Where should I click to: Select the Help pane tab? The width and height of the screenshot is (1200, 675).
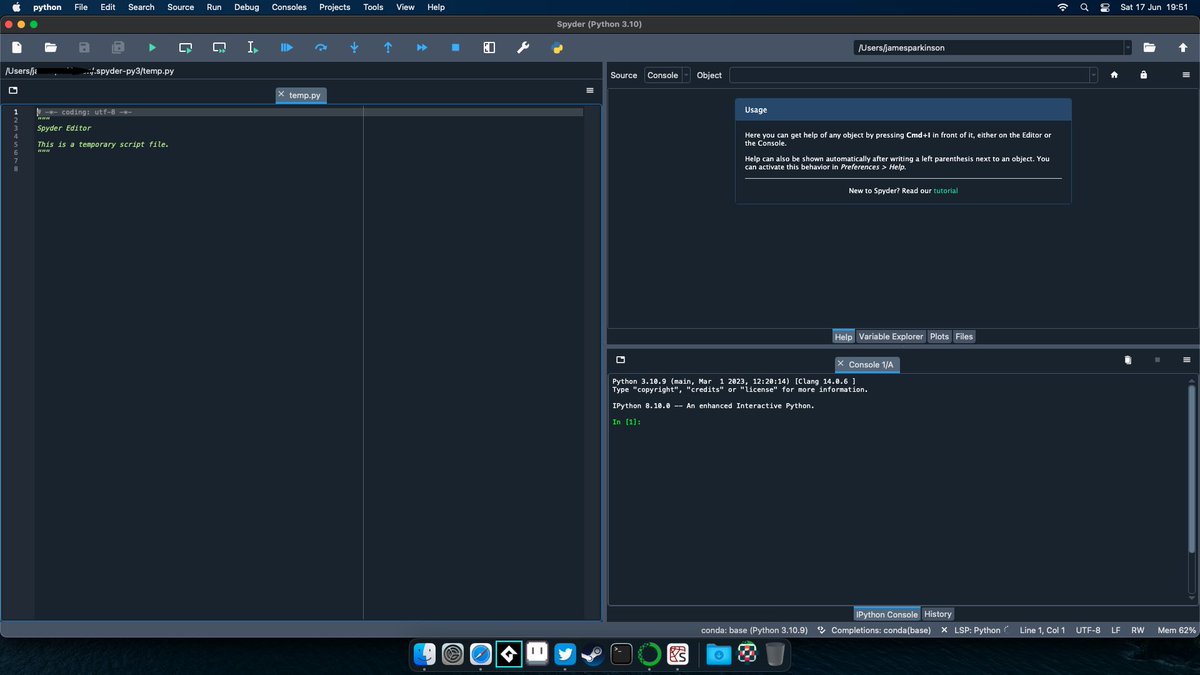pos(843,337)
